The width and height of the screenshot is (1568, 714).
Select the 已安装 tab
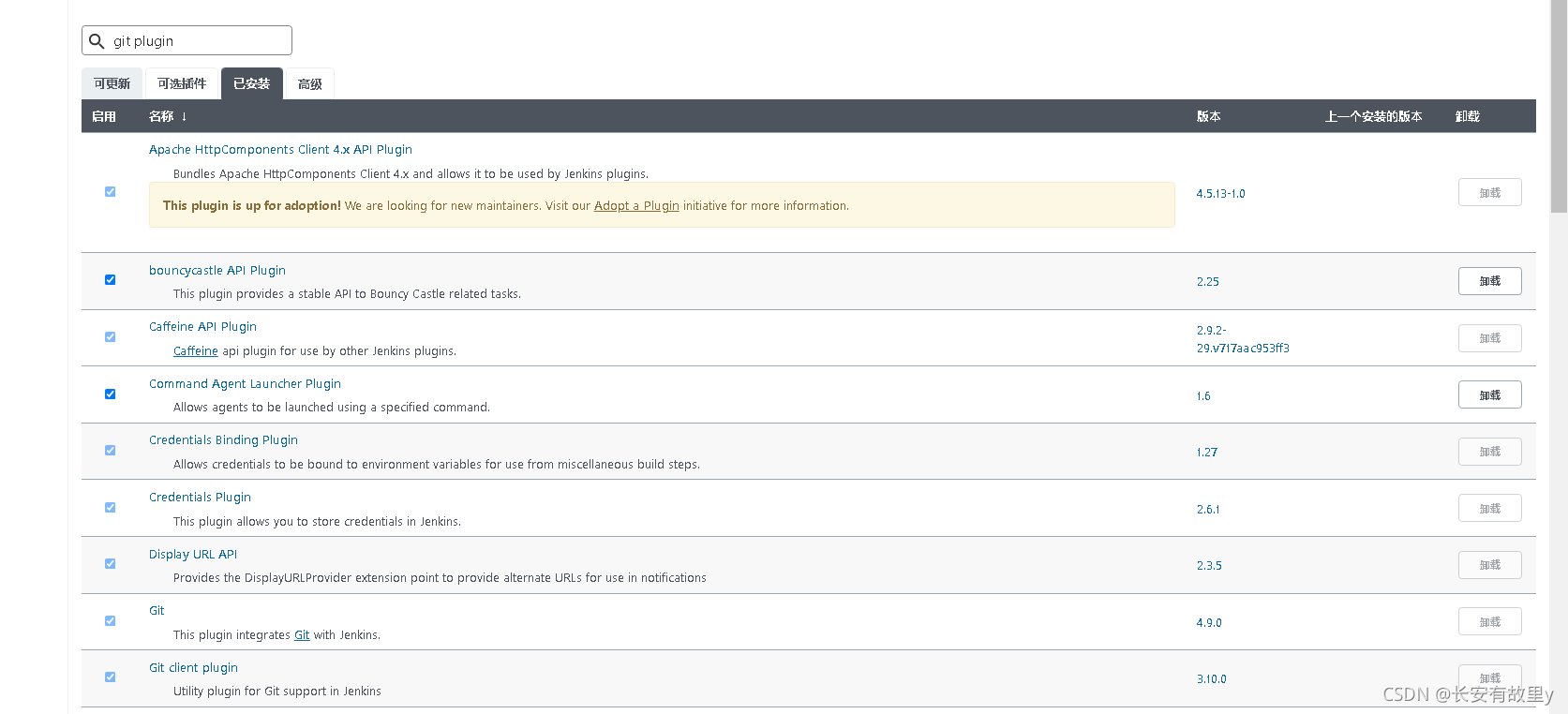[251, 83]
